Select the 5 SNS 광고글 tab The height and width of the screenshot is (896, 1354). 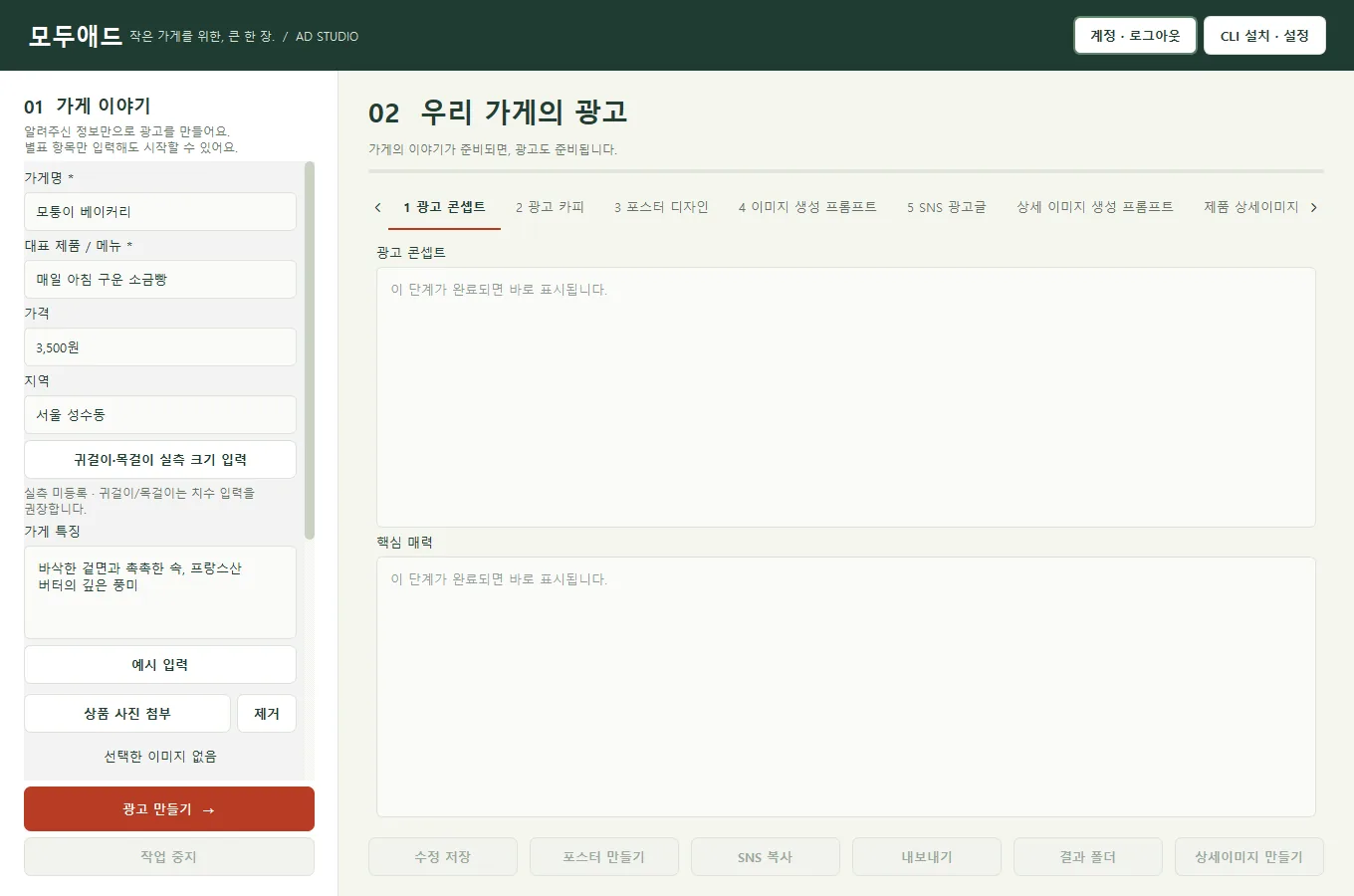click(946, 207)
